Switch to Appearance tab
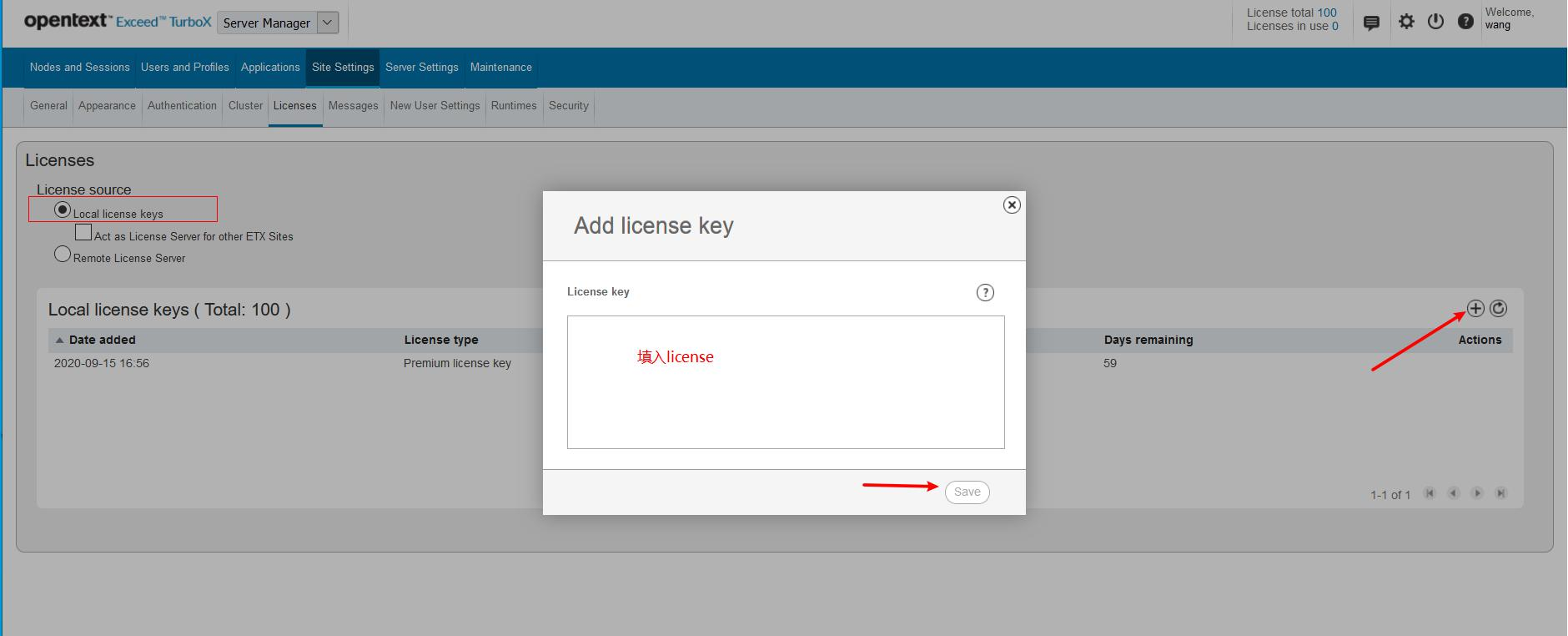 click(x=107, y=106)
